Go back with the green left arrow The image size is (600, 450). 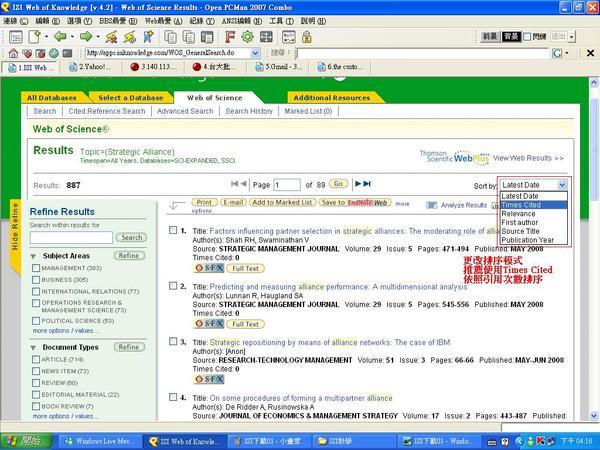(60, 37)
